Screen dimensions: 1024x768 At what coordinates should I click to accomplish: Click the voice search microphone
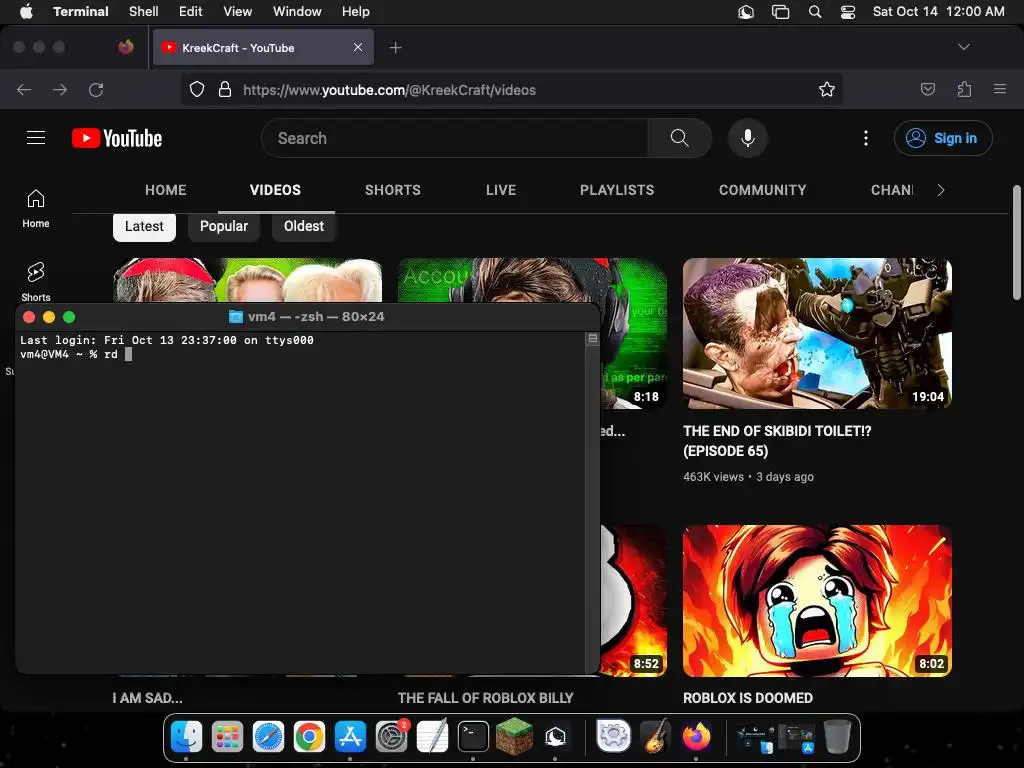coord(748,138)
